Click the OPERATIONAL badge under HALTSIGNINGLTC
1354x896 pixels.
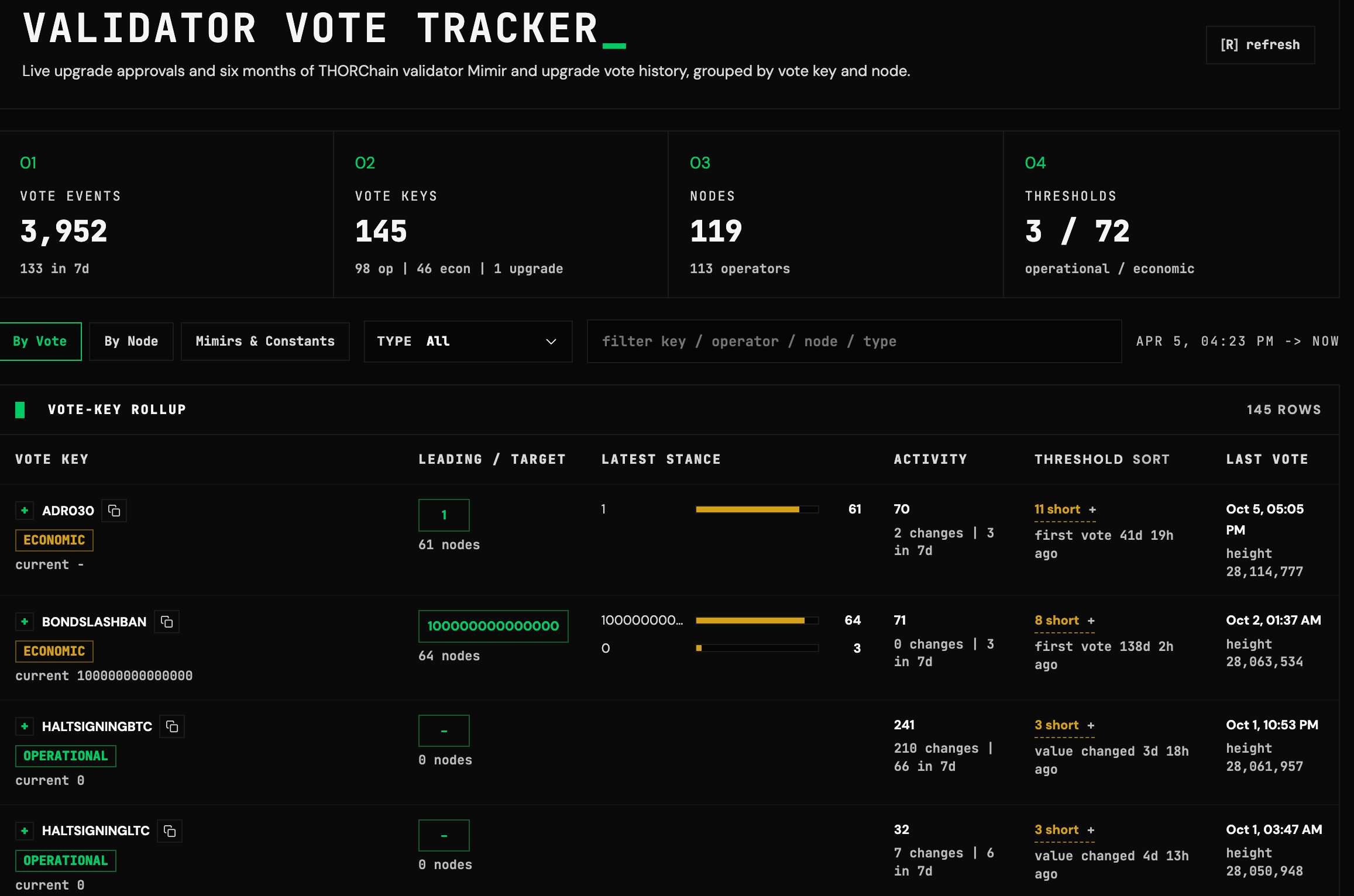point(66,861)
